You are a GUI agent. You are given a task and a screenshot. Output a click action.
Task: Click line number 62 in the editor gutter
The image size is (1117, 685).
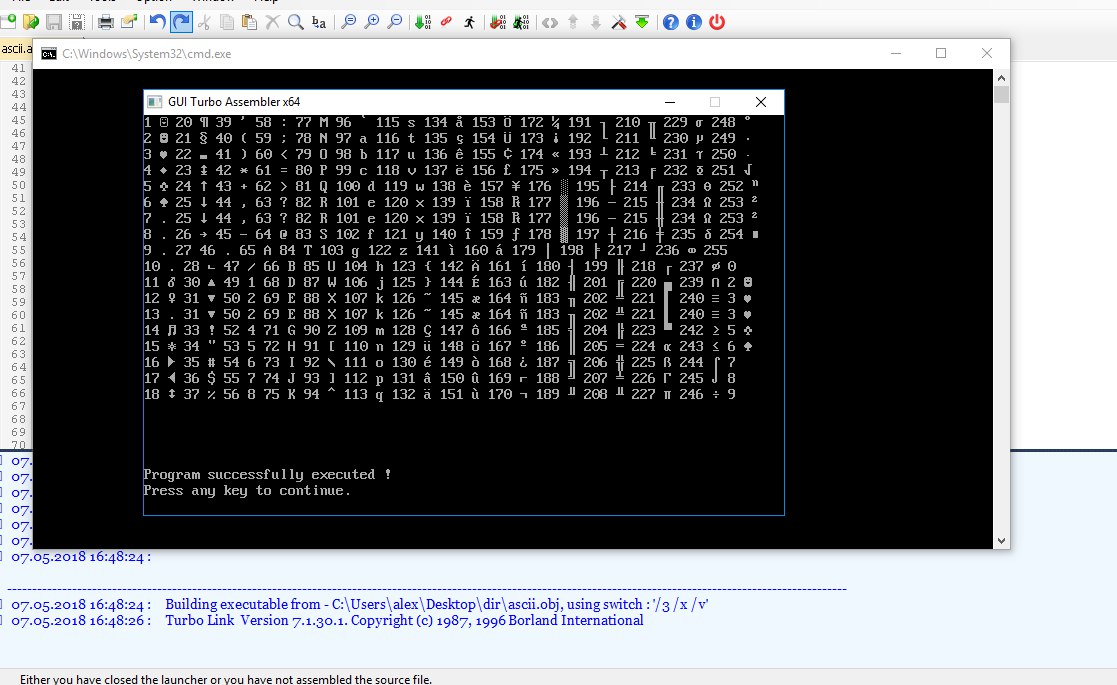19,341
